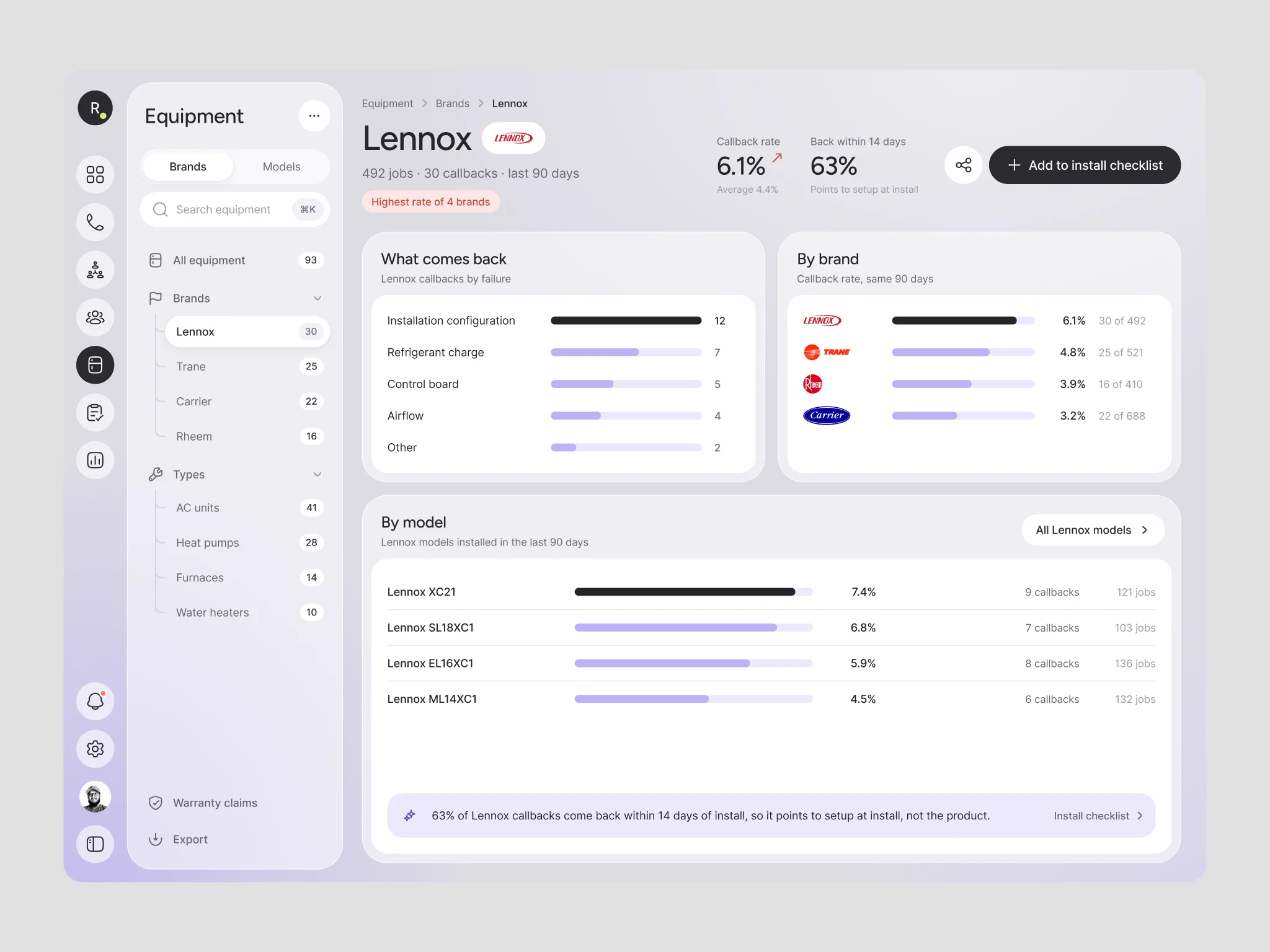Select Trane in the brands tree
1270x952 pixels.
pyautogui.click(x=247, y=366)
